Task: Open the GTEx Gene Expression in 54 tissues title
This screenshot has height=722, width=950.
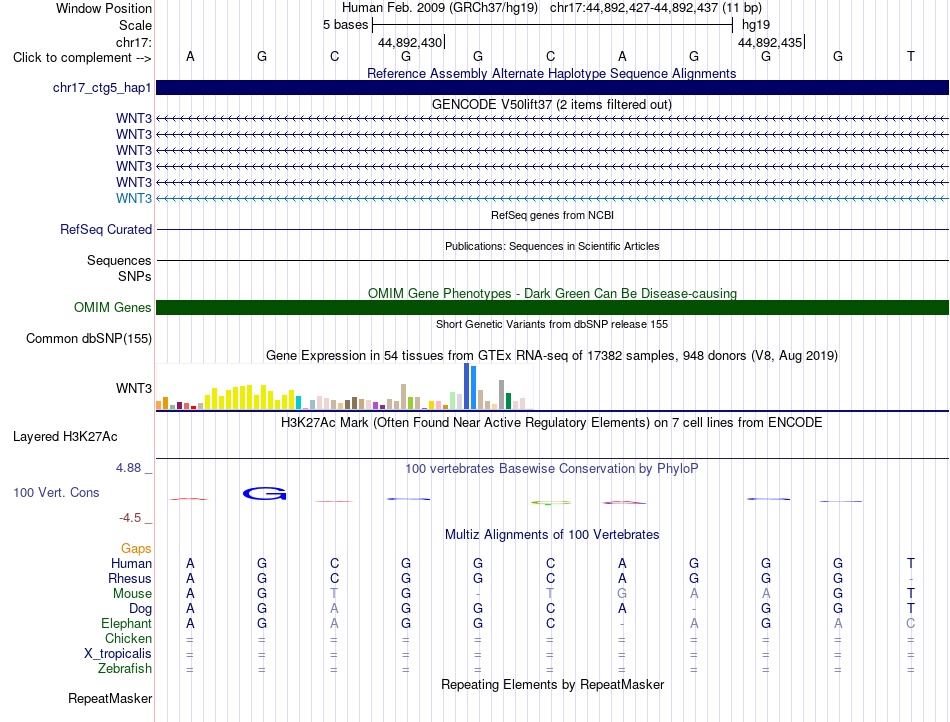Action: pos(551,356)
